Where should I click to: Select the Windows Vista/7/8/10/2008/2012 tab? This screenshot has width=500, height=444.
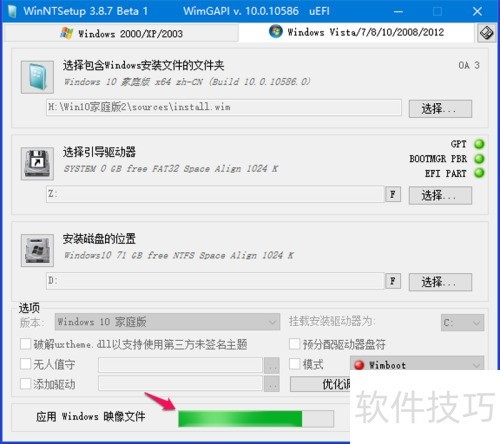click(x=356, y=32)
